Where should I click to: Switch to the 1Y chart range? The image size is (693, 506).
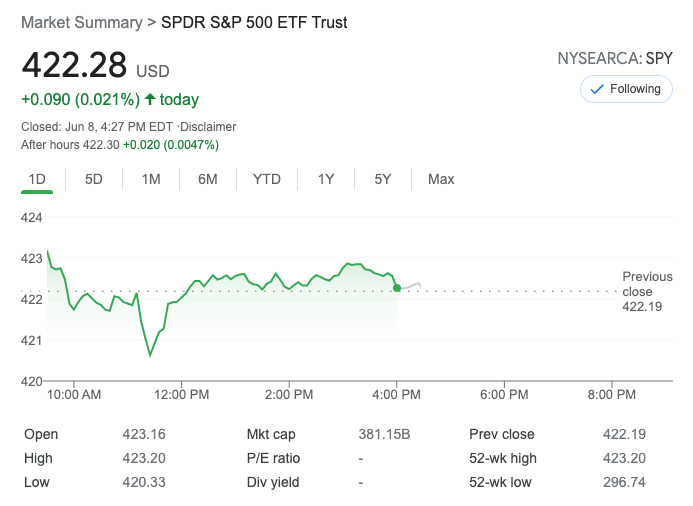pyautogui.click(x=326, y=179)
